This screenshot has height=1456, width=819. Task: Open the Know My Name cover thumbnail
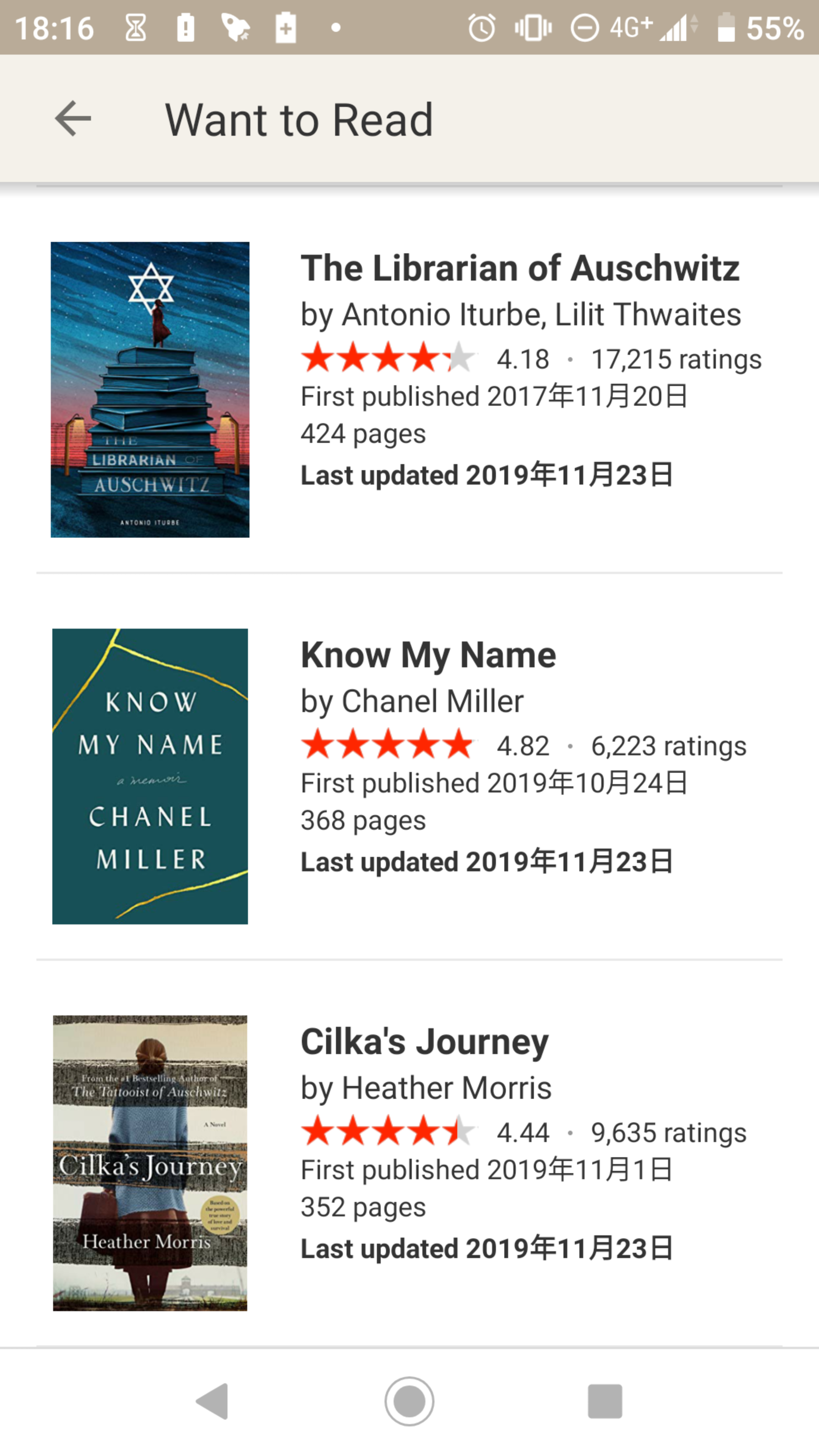coord(150,777)
